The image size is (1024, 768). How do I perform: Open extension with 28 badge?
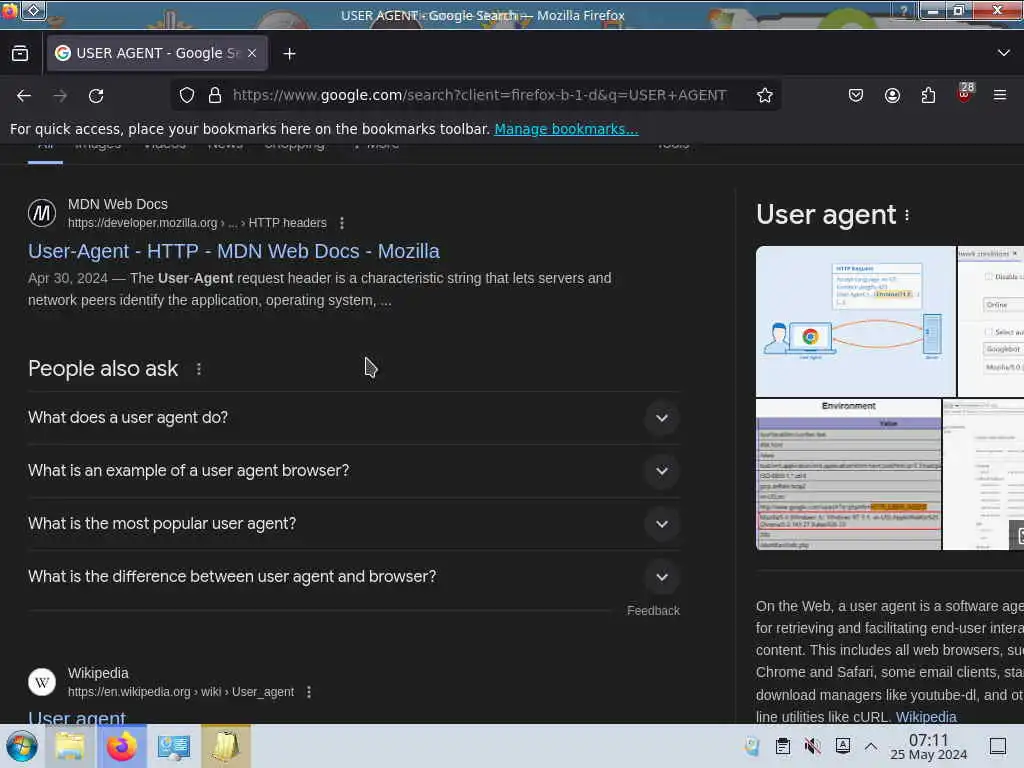coord(965,93)
